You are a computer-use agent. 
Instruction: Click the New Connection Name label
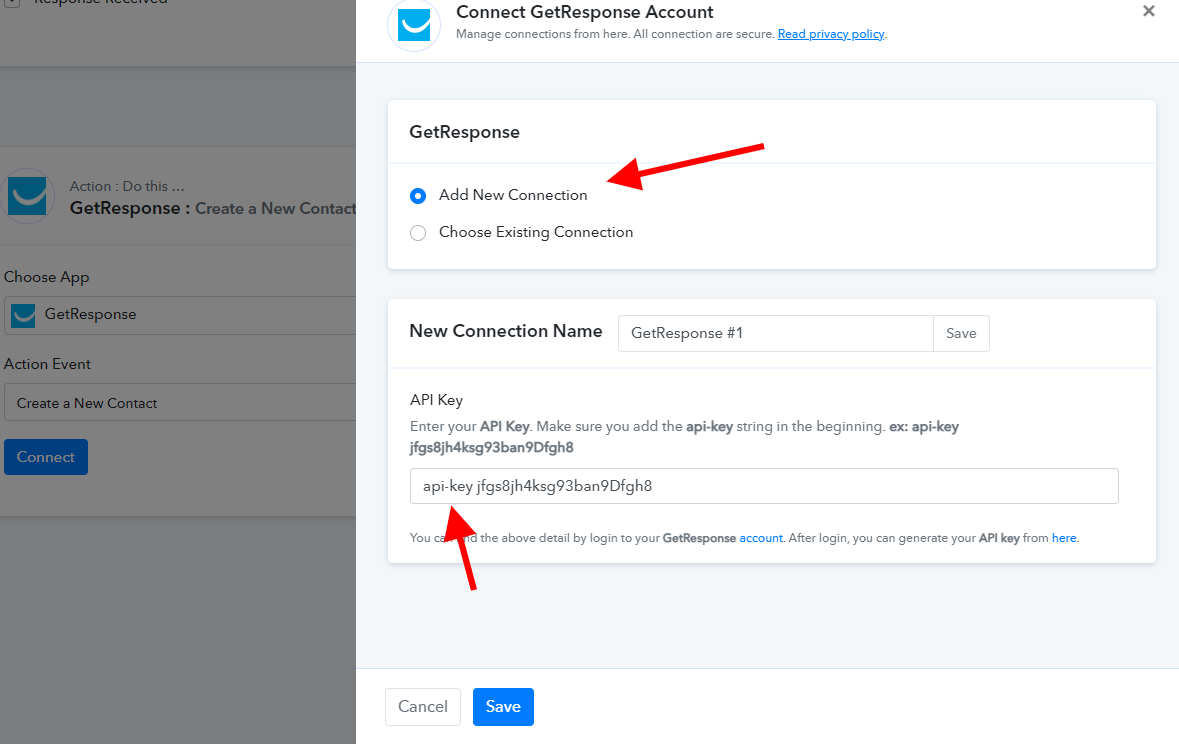(505, 331)
